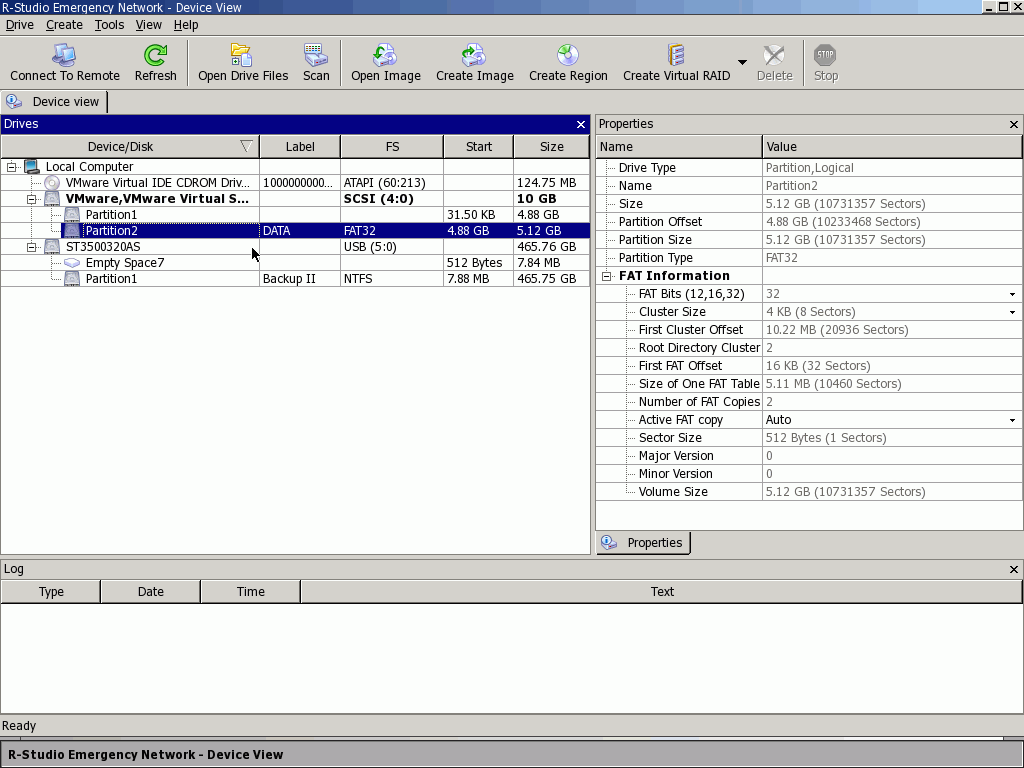
Task: Select the Properties tab label
Action: point(654,543)
